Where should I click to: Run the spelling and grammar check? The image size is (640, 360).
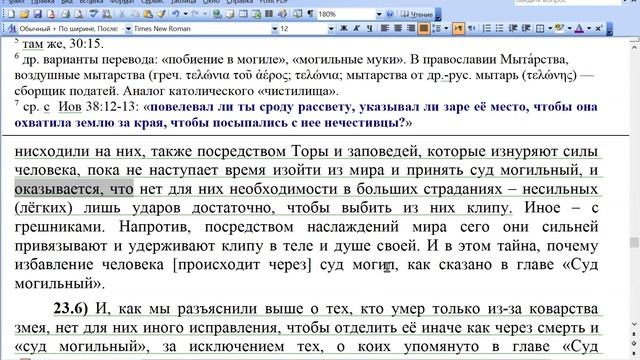pos(94,14)
